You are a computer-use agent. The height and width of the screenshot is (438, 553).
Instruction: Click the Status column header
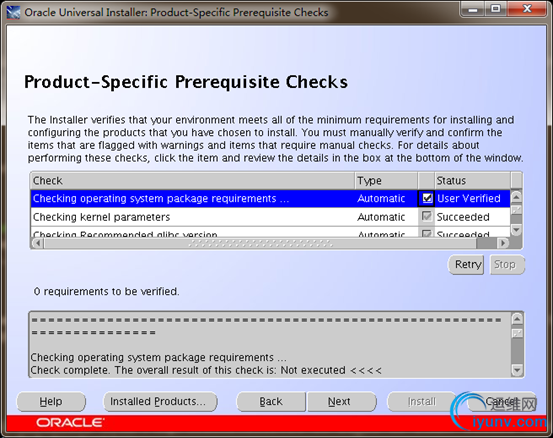[x=473, y=181]
